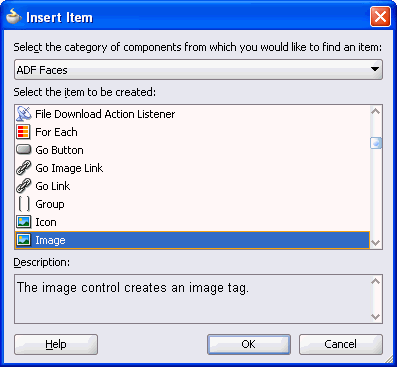Open the ADF Faces category dropdown

pyautogui.click(x=198, y=70)
